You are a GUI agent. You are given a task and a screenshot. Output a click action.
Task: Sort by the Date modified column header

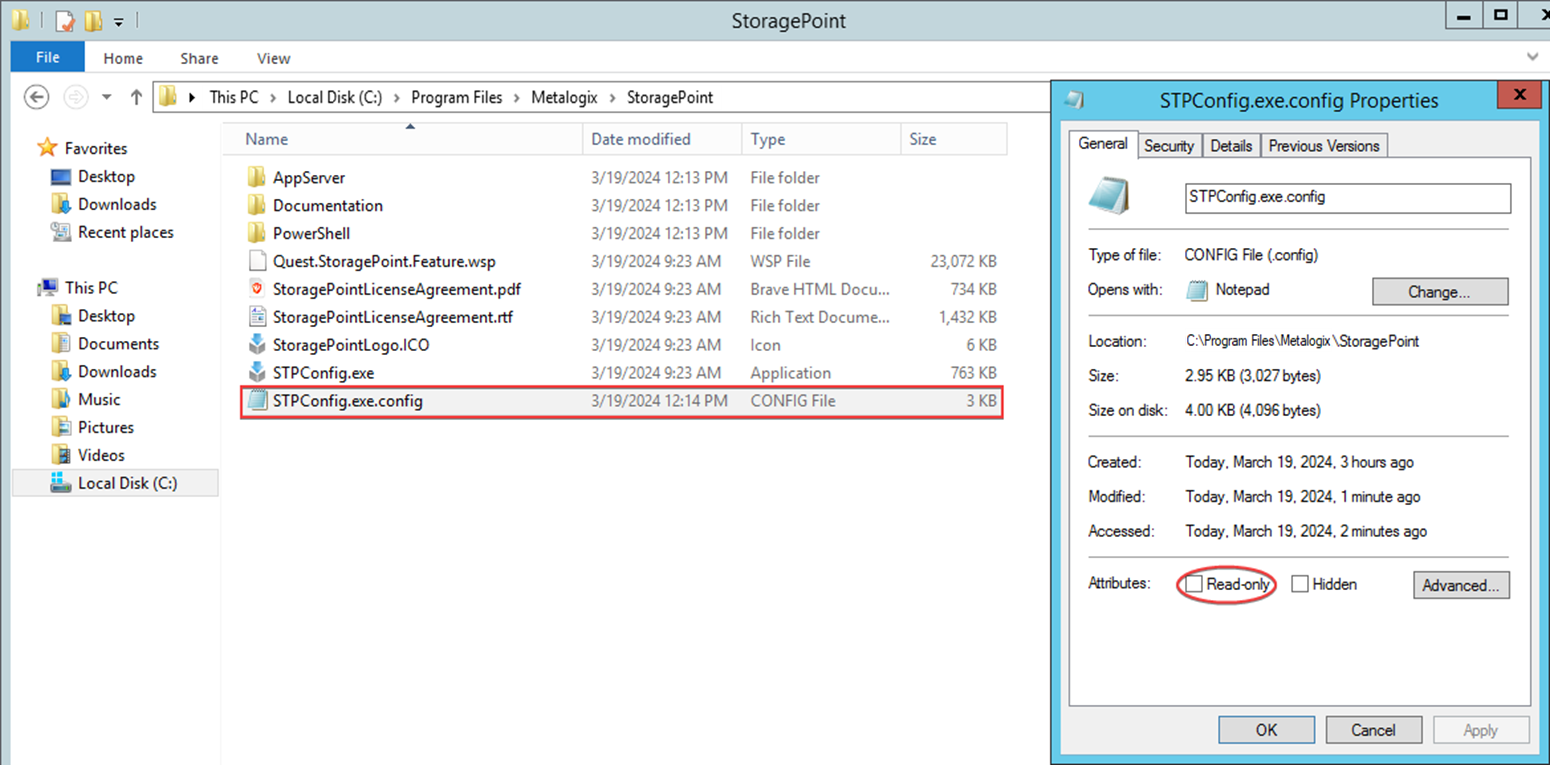click(663, 139)
